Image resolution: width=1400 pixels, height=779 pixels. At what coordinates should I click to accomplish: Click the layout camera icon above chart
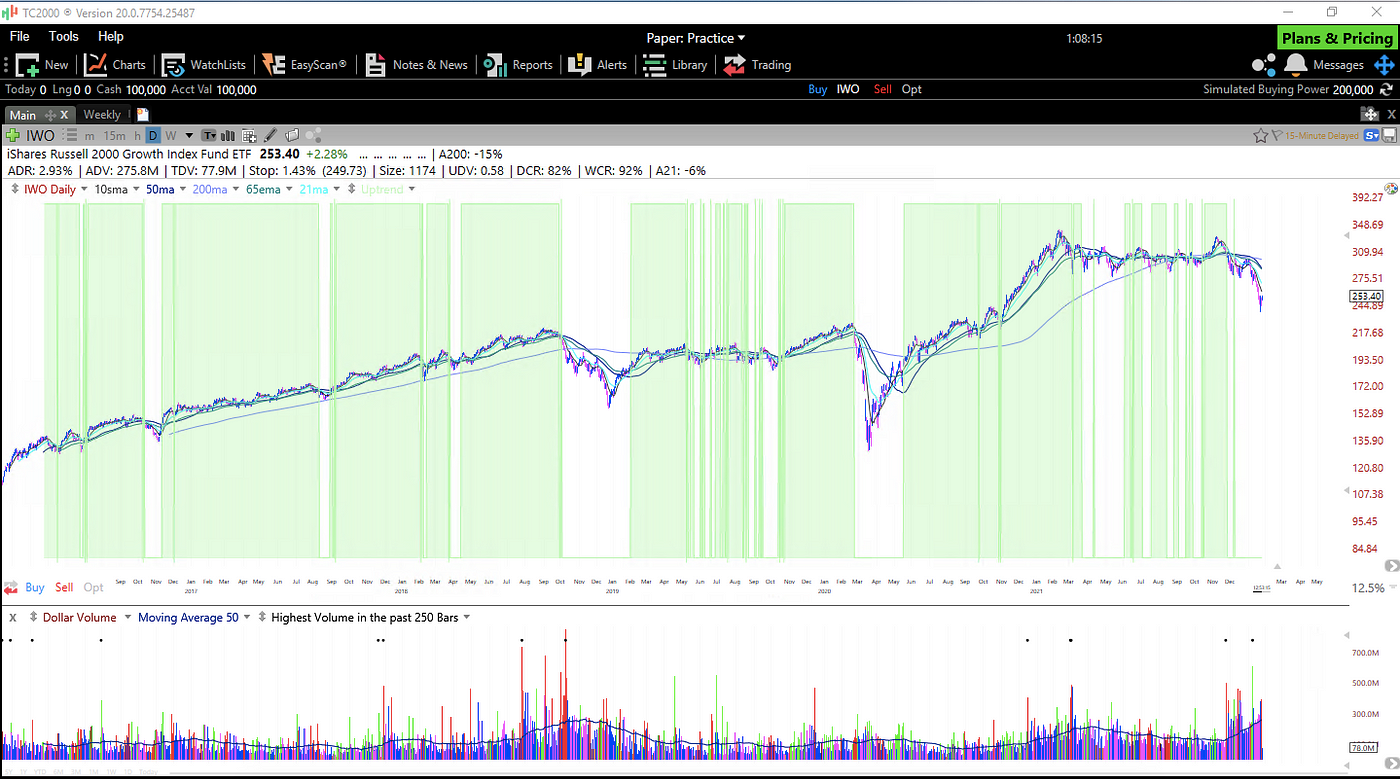click(x=1369, y=114)
